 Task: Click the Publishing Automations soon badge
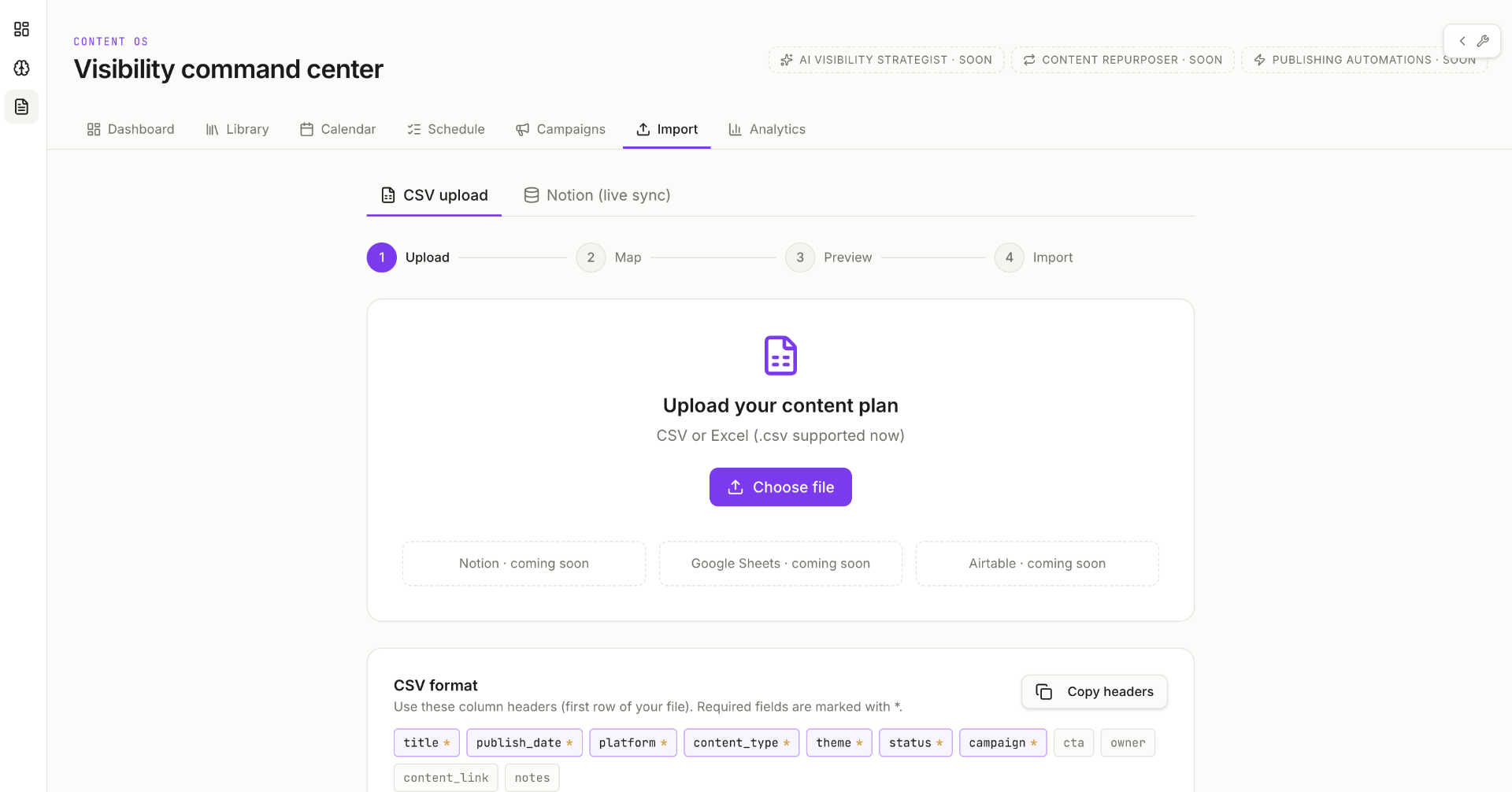point(1365,60)
